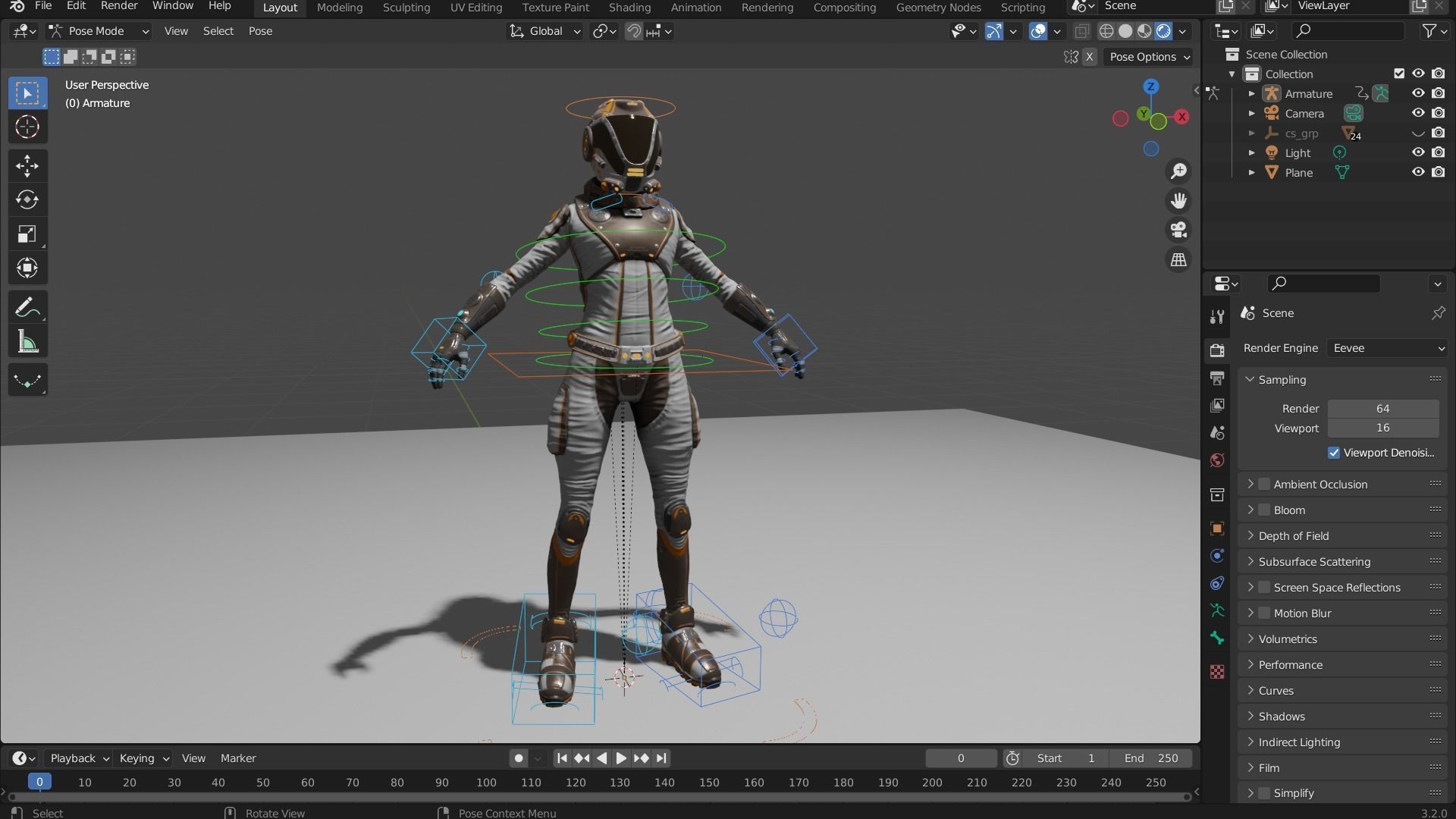The height and width of the screenshot is (819, 1456).
Task: Switch to the Shading workspace tab
Action: pyautogui.click(x=629, y=8)
